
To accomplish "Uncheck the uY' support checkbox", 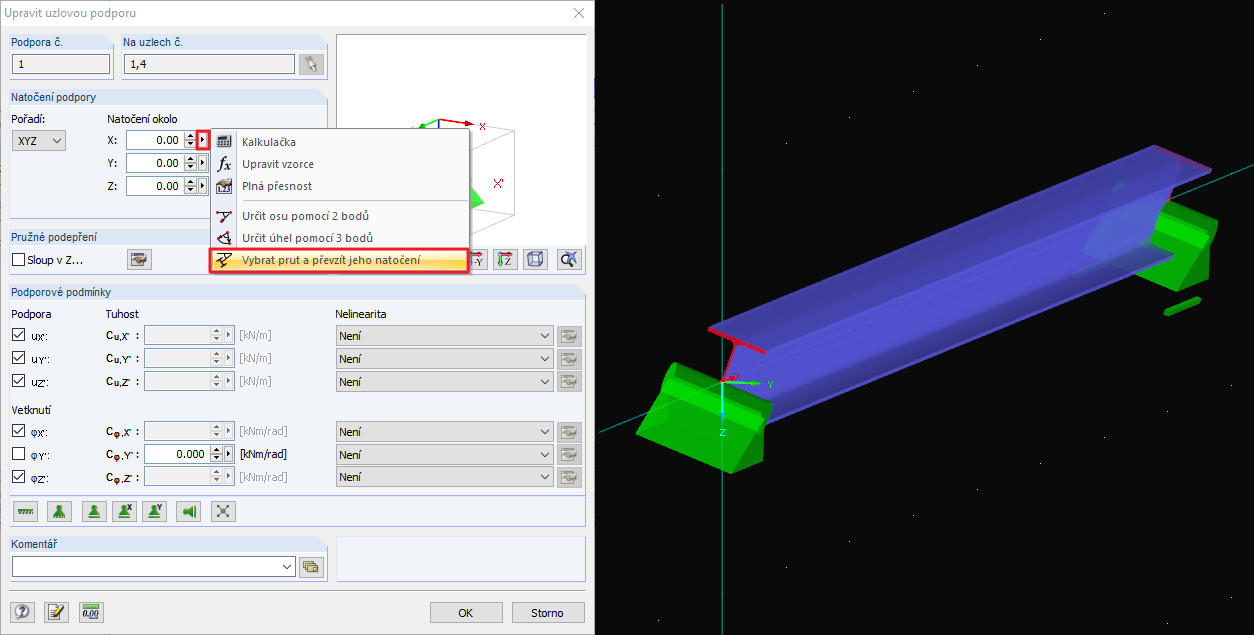I will click(x=19, y=358).
